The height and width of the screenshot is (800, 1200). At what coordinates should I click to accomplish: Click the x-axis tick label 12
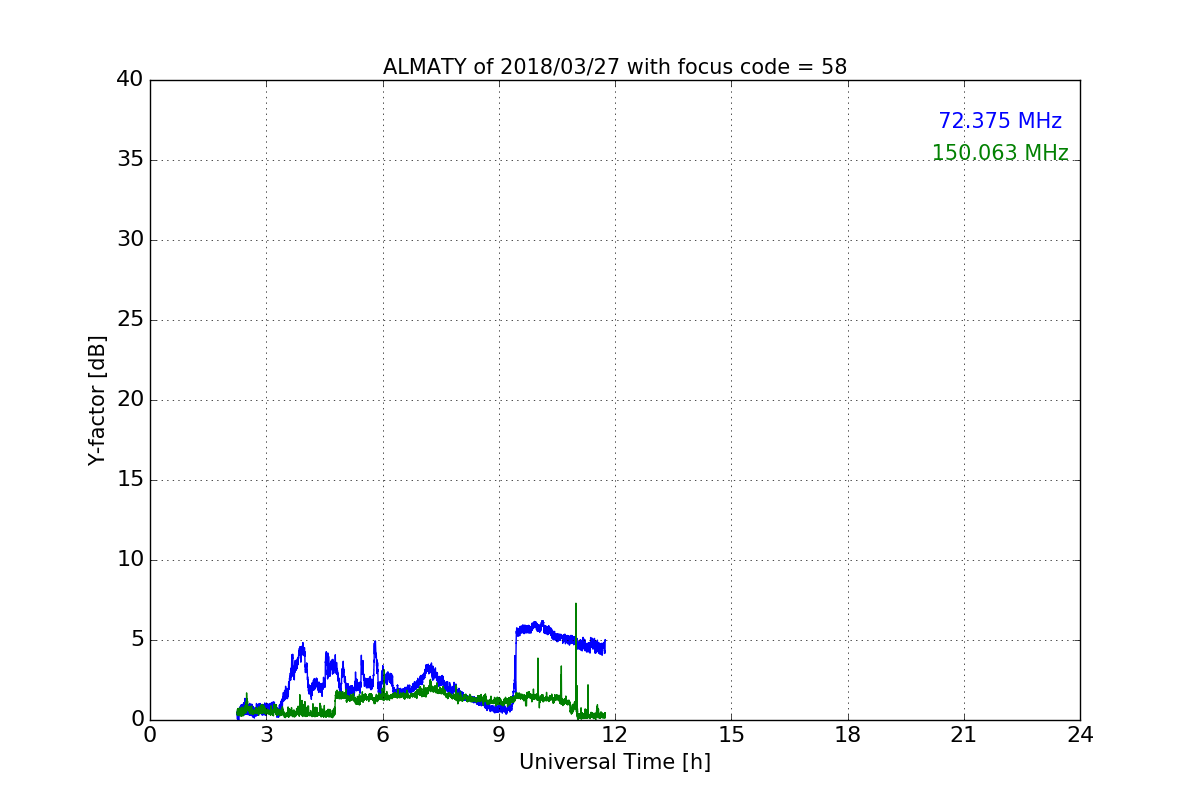point(615,735)
